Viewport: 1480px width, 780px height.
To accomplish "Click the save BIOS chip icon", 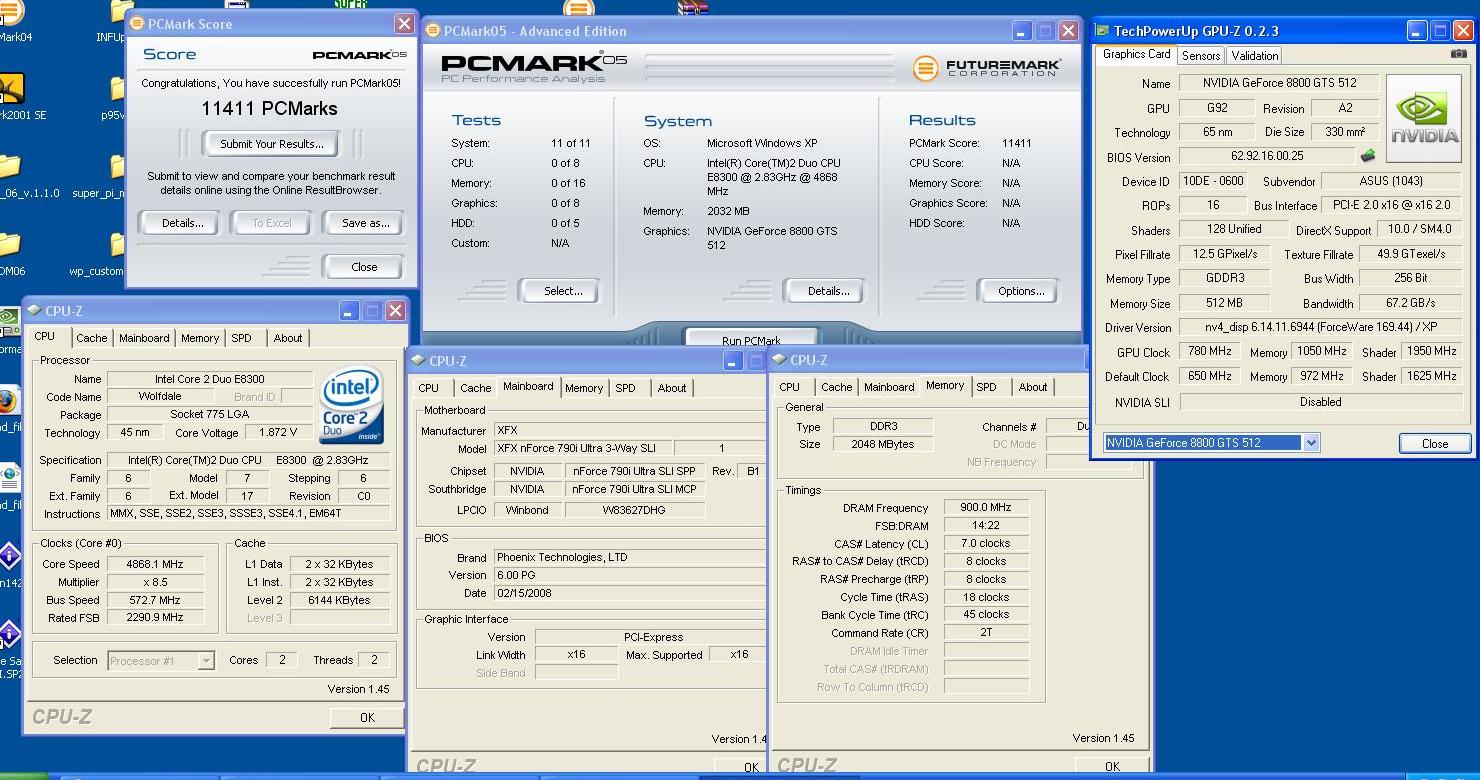I will click(1368, 156).
